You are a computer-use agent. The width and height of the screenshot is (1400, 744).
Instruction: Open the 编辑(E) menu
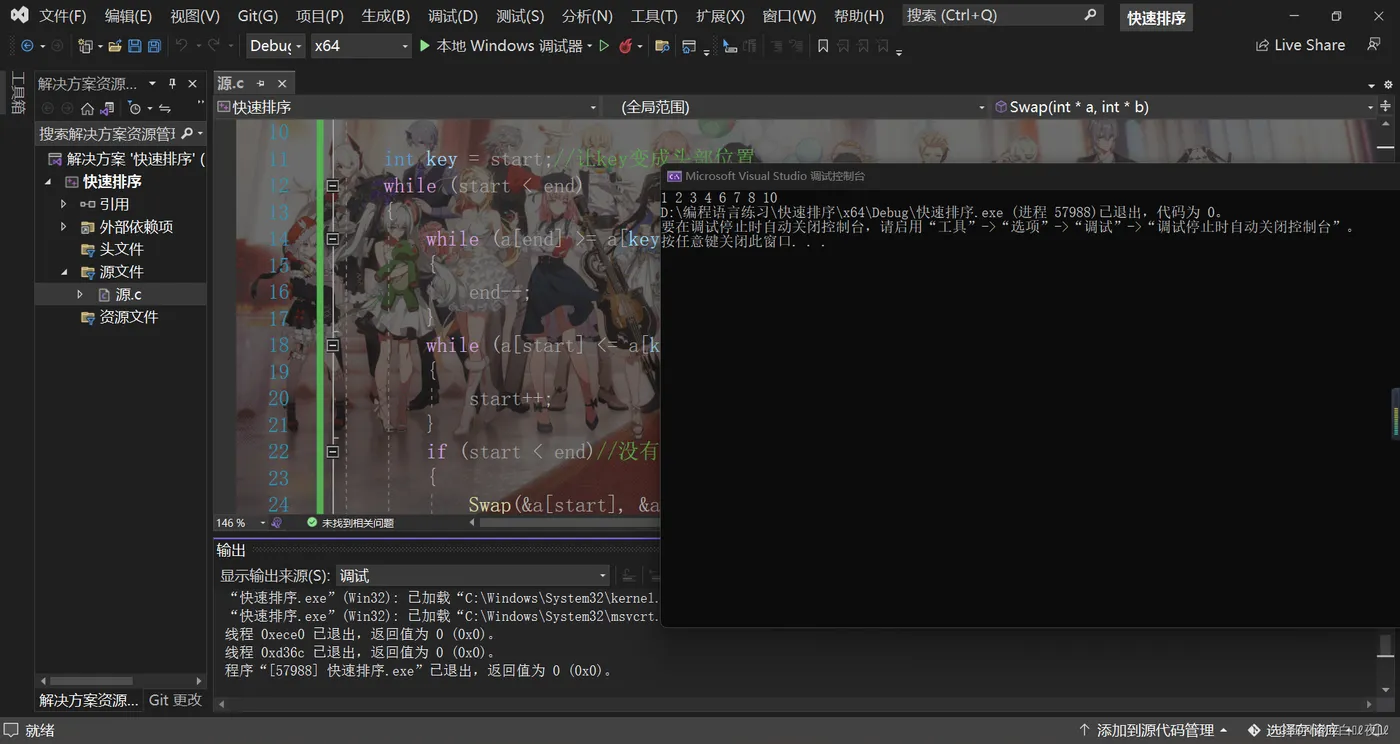point(128,16)
